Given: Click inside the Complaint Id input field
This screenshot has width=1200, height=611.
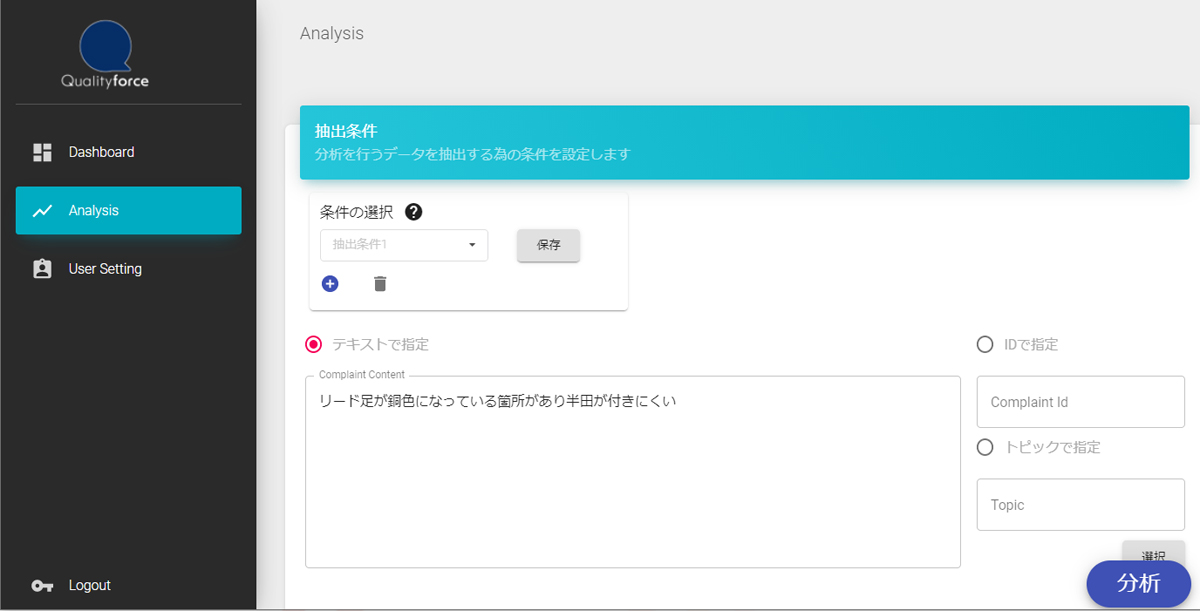Looking at the screenshot, I should click(1080, 401).
